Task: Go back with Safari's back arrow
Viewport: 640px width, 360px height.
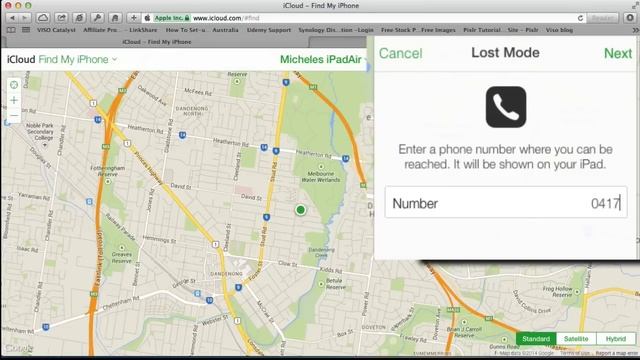Action: click(x=12, y=18)
